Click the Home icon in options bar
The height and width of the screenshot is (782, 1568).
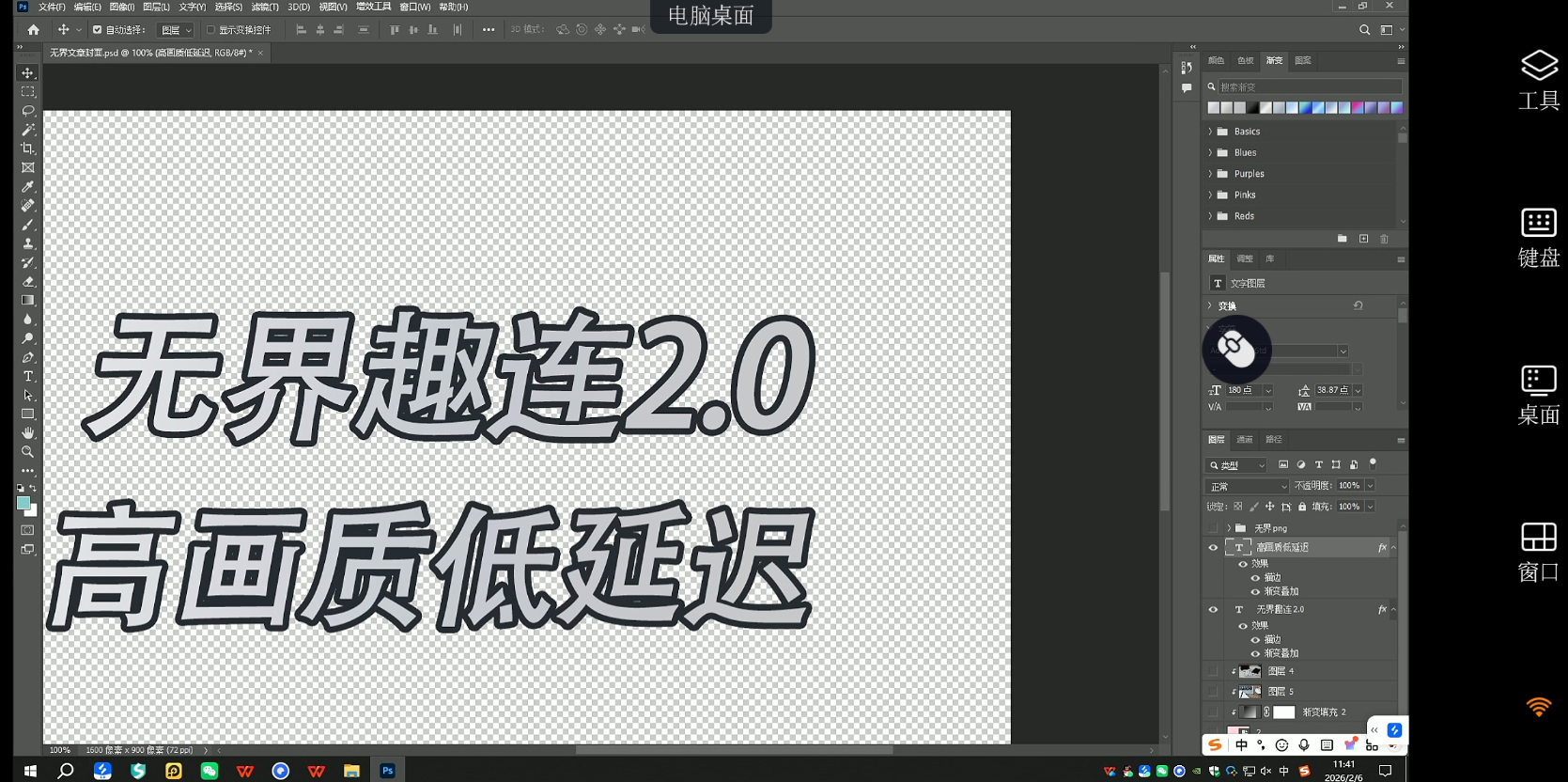pyautogui.click(x=33, y=30)
